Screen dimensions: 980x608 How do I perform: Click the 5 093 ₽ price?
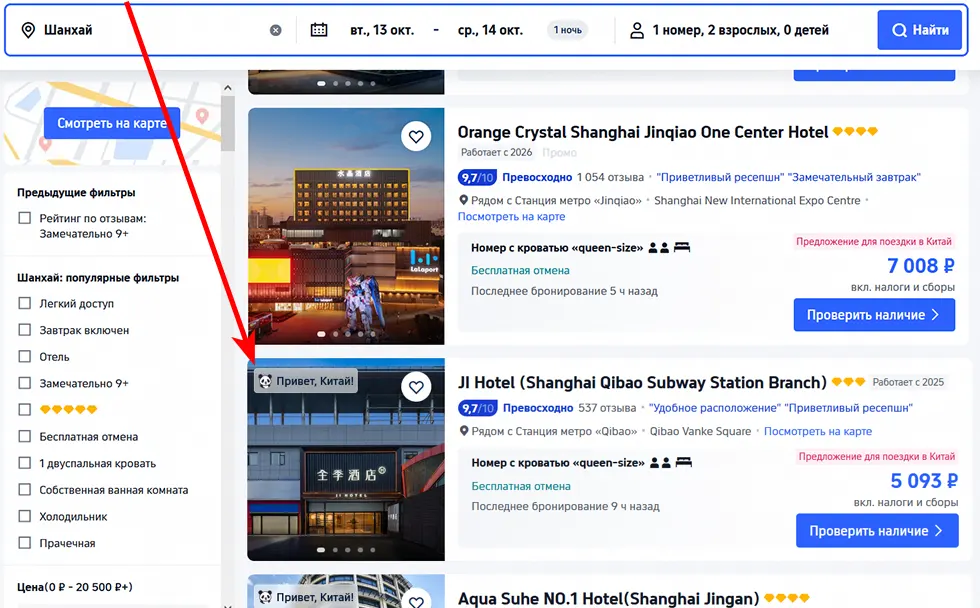(924, 481)
